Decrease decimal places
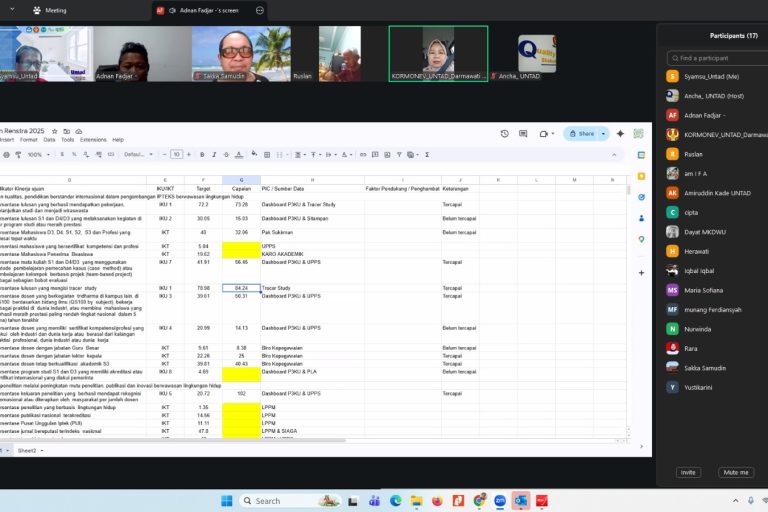This screenshot has height=512, width=768. click(x=86, y=155)
